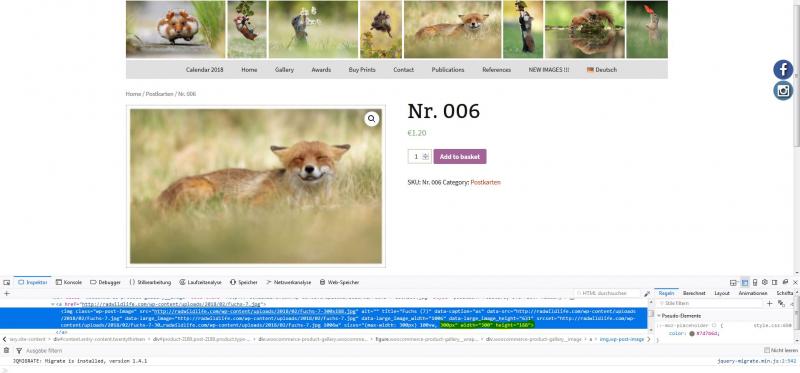Switch to the Konsole tab

(69, 282)
